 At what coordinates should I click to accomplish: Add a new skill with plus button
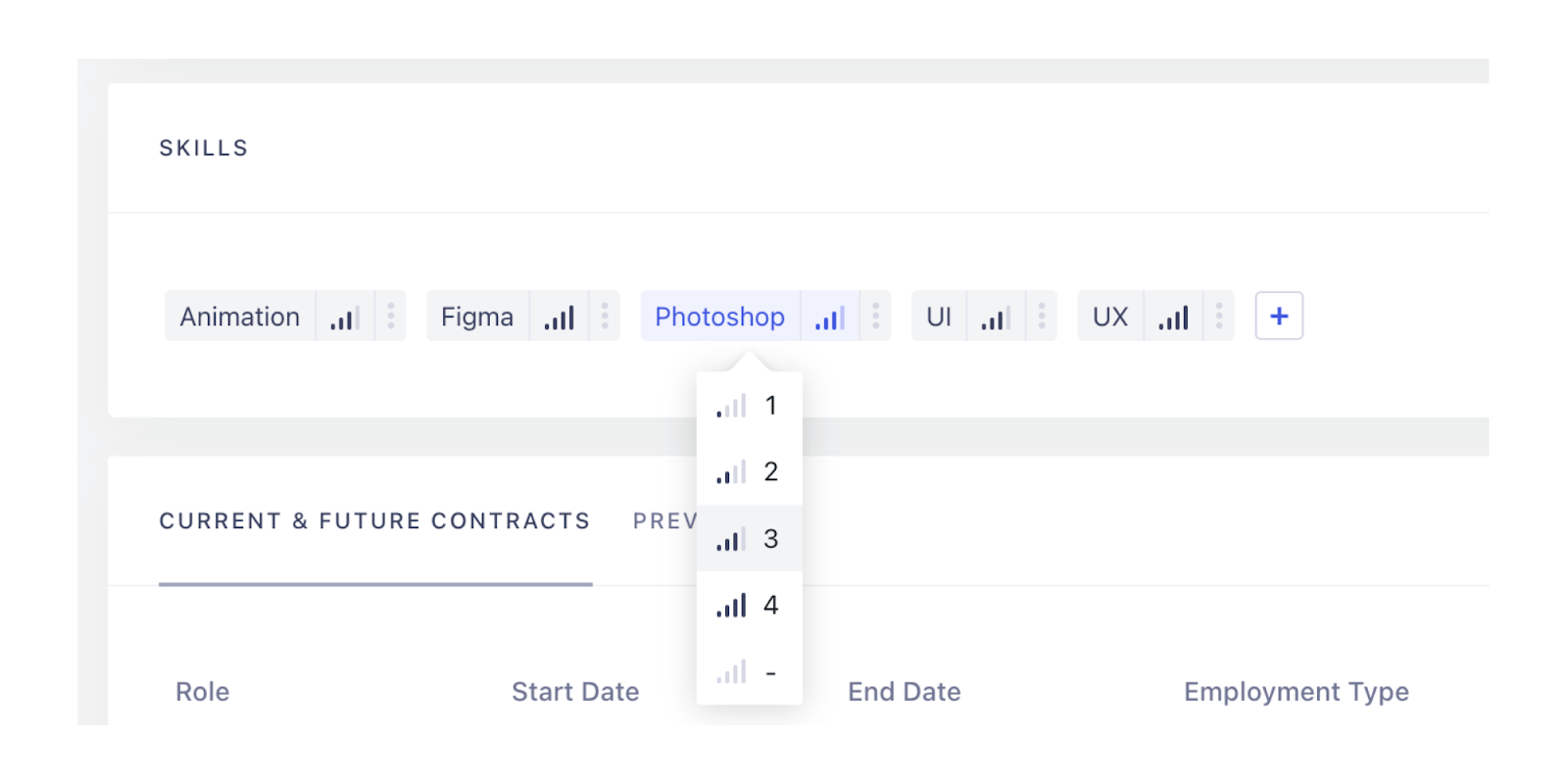(1279, 316)
